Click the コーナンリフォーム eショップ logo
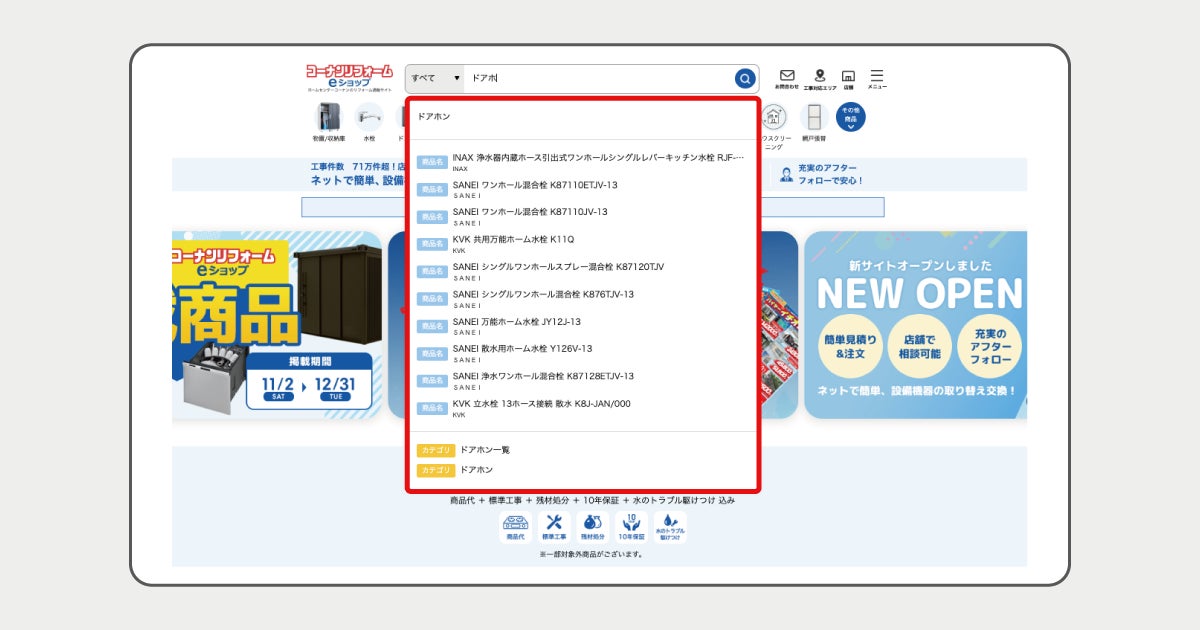The image size is (1200, 630). [349, 77]
